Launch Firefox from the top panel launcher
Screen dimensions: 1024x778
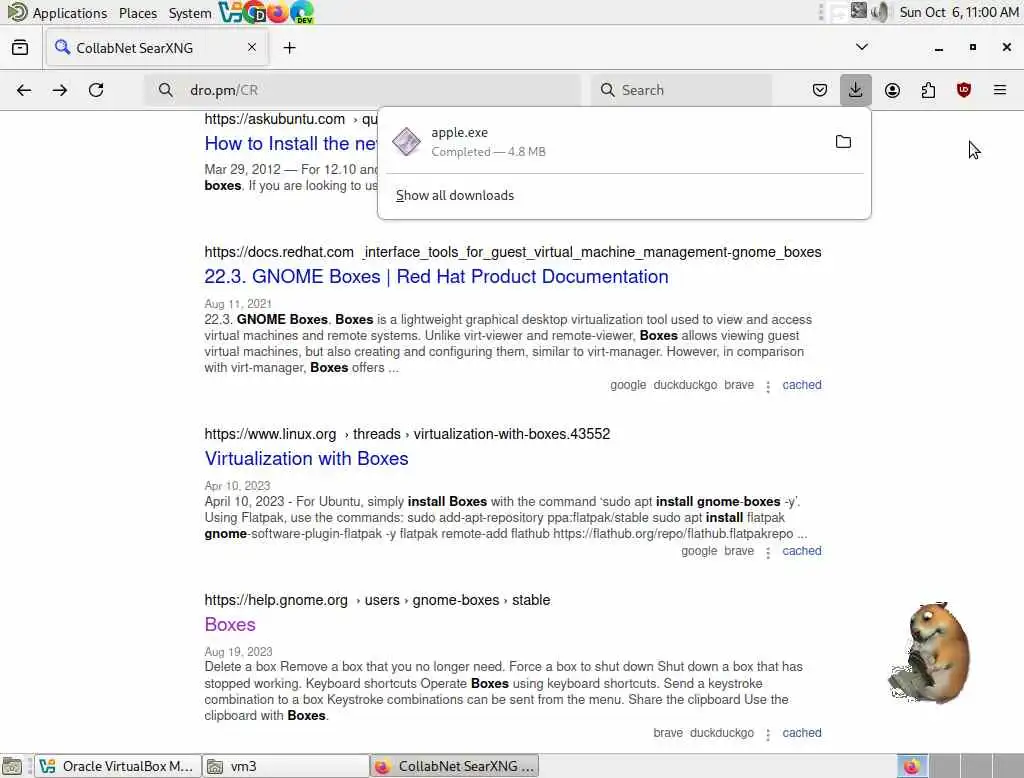(x=278, y=12)
